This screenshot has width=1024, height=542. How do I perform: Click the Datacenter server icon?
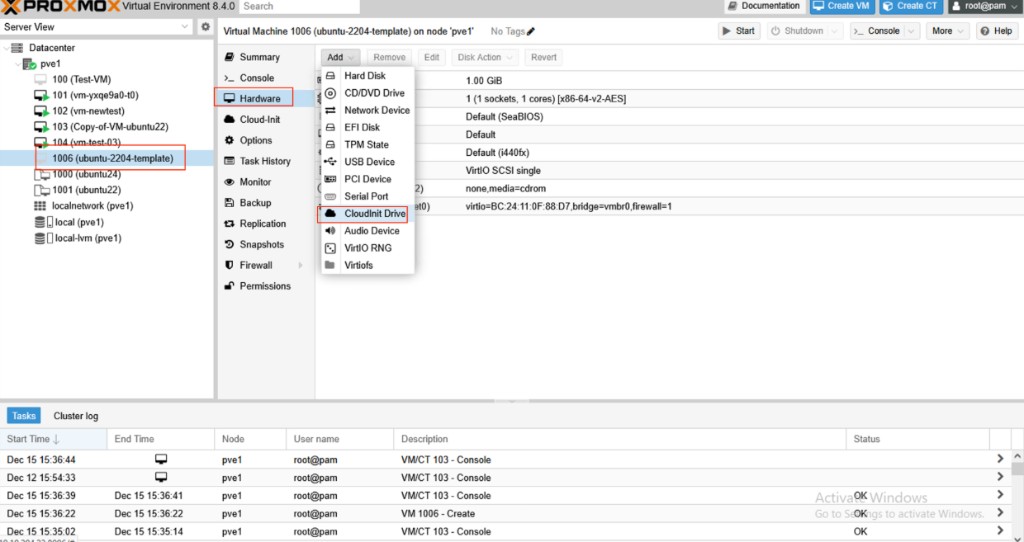pos(17,48)
